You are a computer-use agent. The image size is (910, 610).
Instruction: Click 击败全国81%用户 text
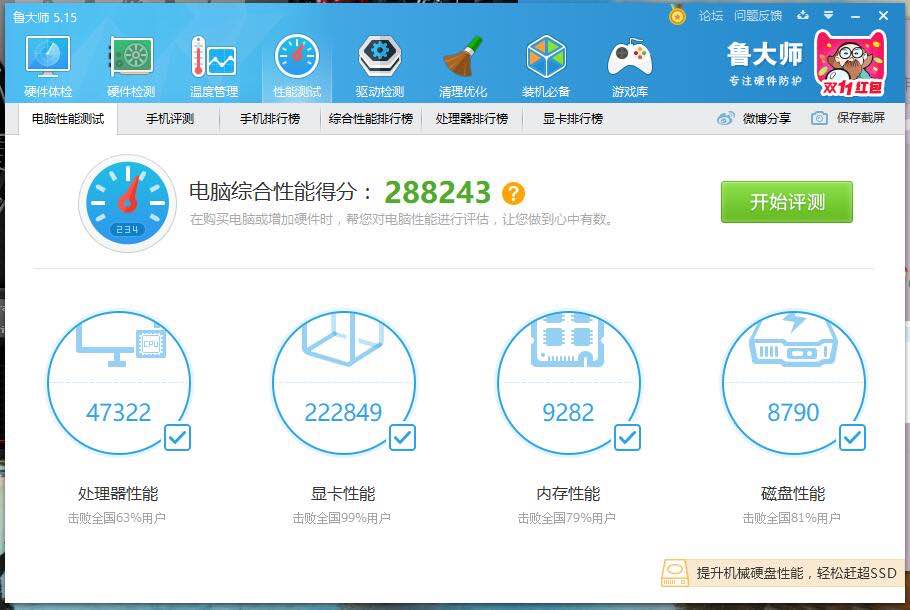coord(792,518)
